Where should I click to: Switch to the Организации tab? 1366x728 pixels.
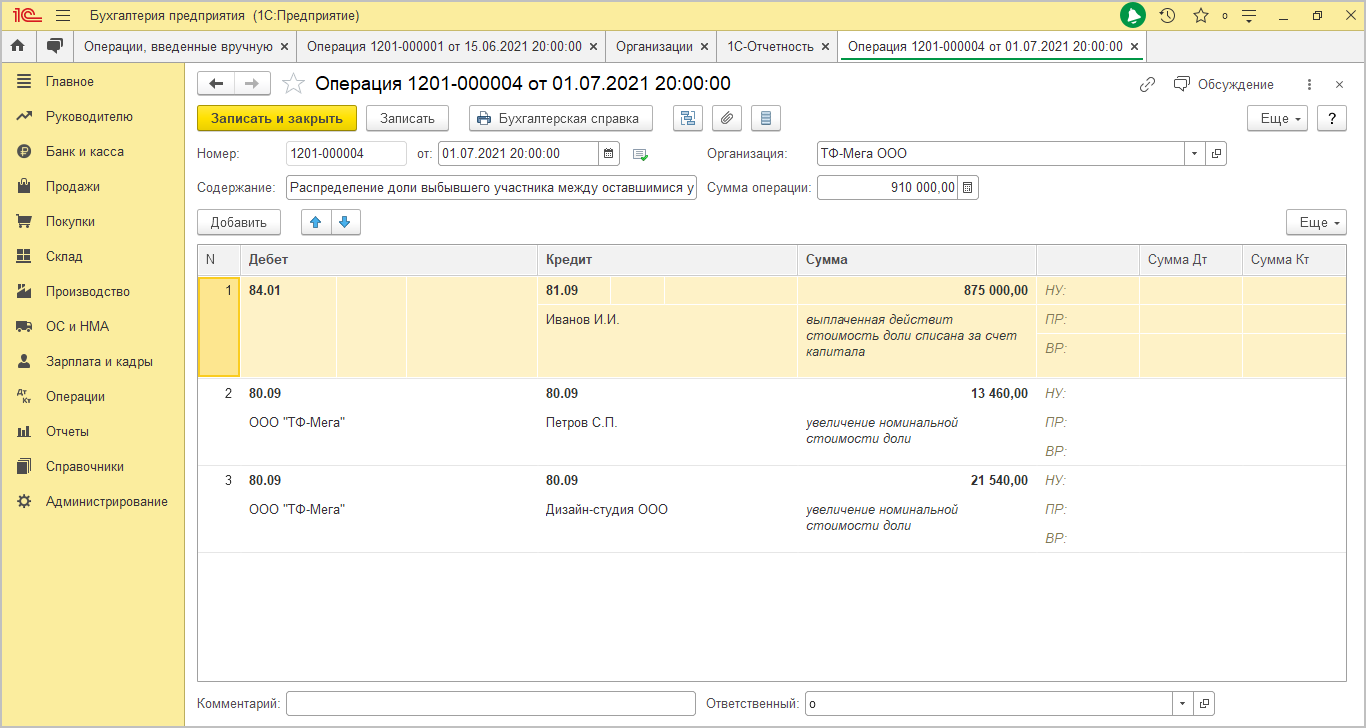(654, 46)
